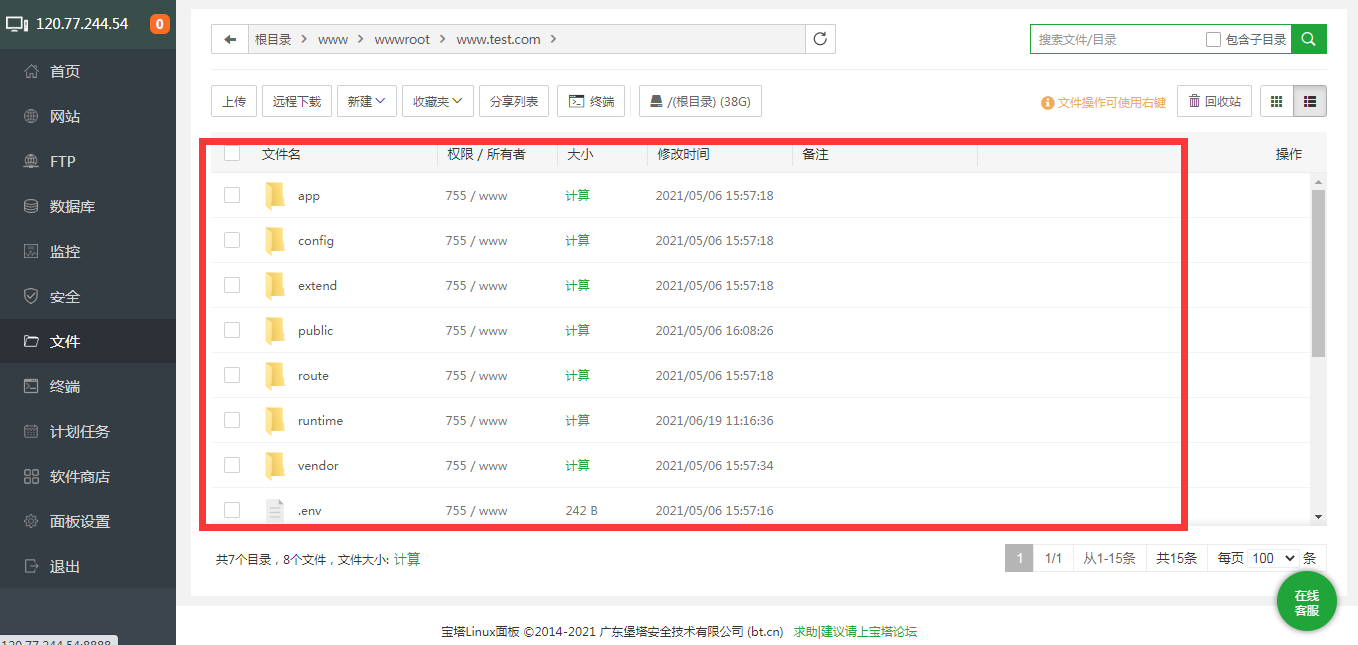Calculate size of runtime folder via 计算
Image resolution: width=1358 pixels, height=645 pixels.
pos(577,420)
